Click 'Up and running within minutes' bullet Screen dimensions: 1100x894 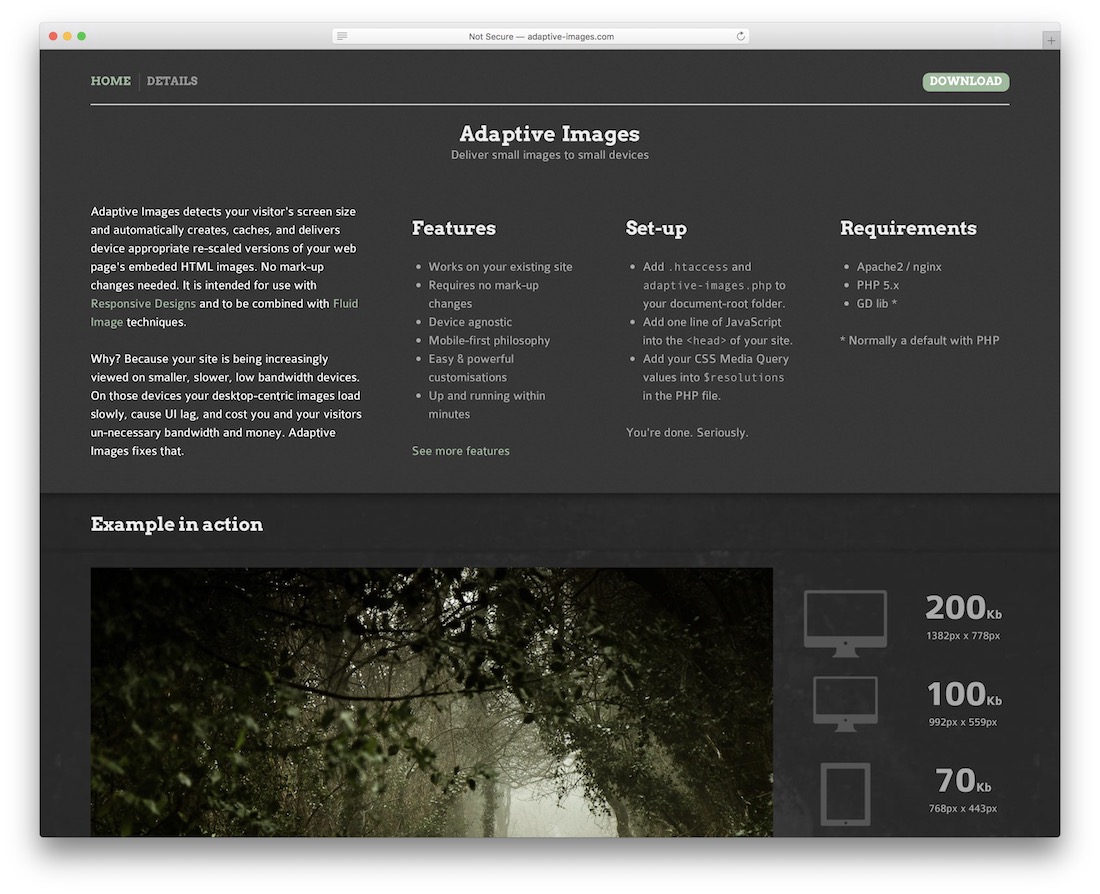[487, 405]
